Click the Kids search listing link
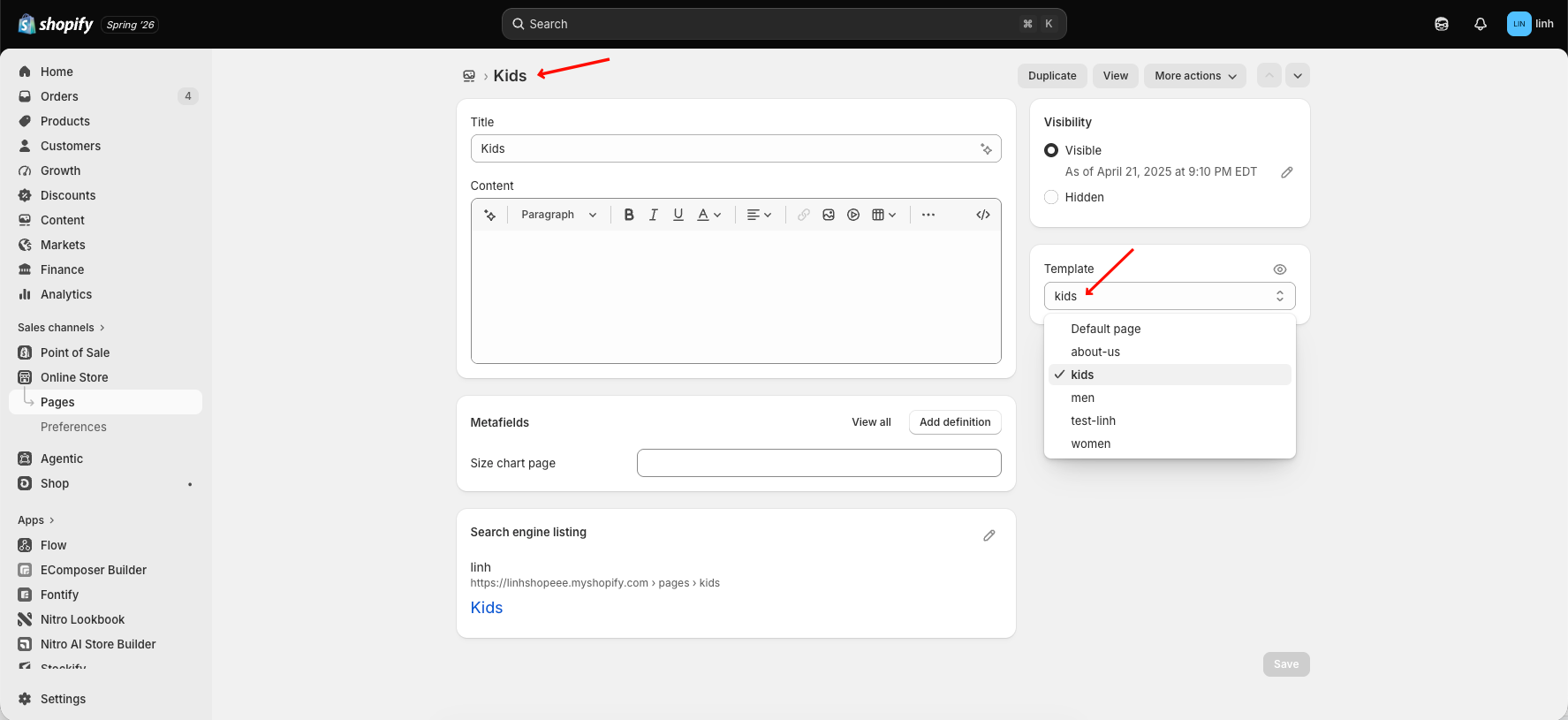 click(x=487, y=608)
